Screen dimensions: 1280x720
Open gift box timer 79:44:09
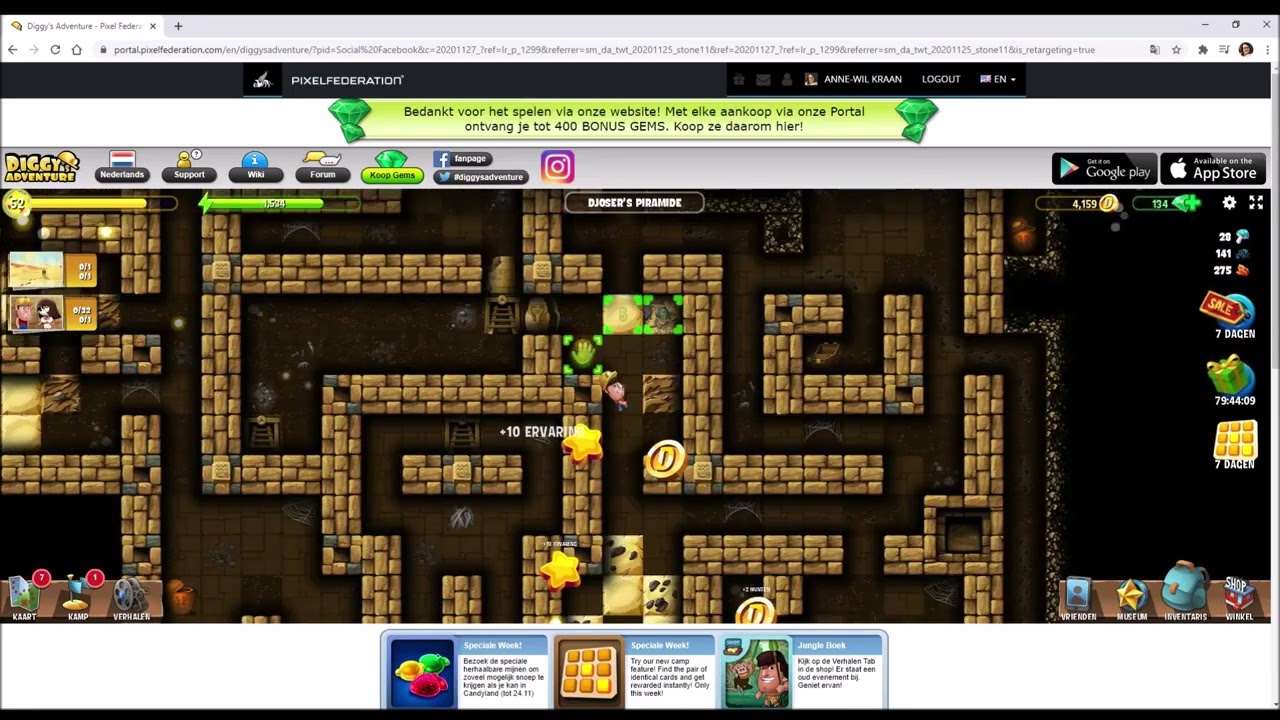click(x=1232, y=381)
